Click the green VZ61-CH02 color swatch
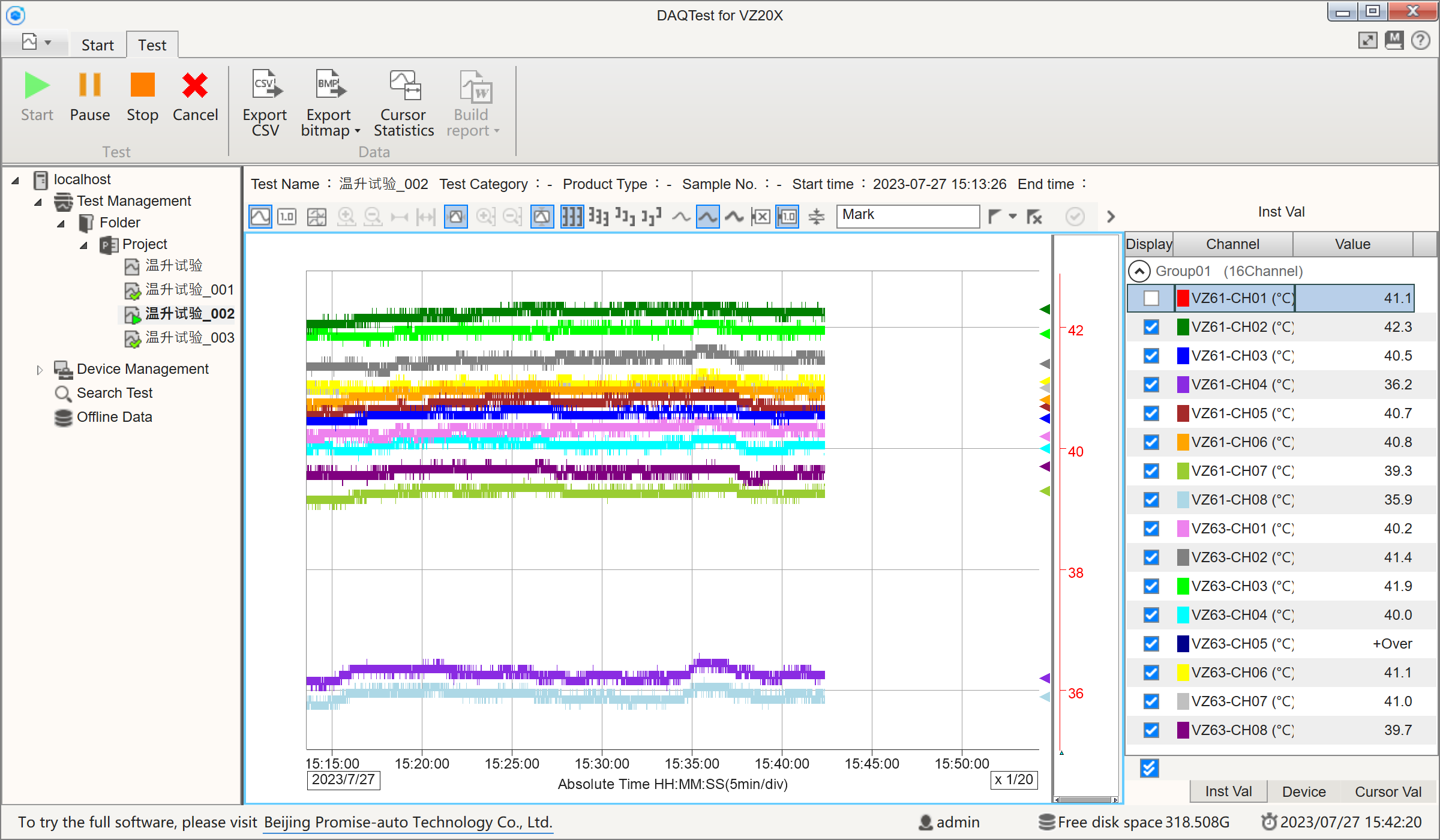1440x840 pixels. coord(1183,327)
